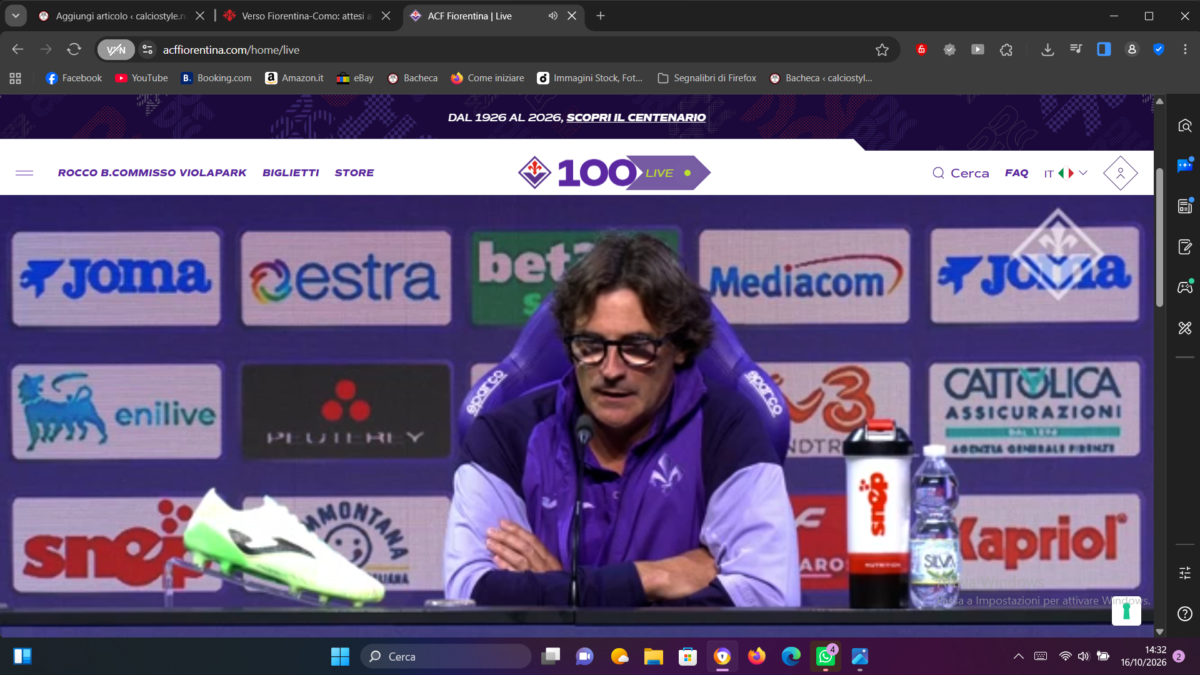This screenshot has height=675, width=1200.
Task: Bookmark this page with the star icon
Action: click(882, 49)
